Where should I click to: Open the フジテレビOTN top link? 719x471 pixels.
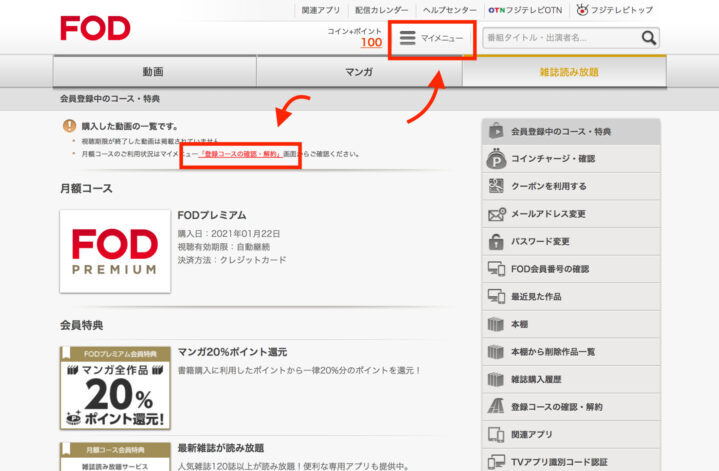tap(534, 10)
